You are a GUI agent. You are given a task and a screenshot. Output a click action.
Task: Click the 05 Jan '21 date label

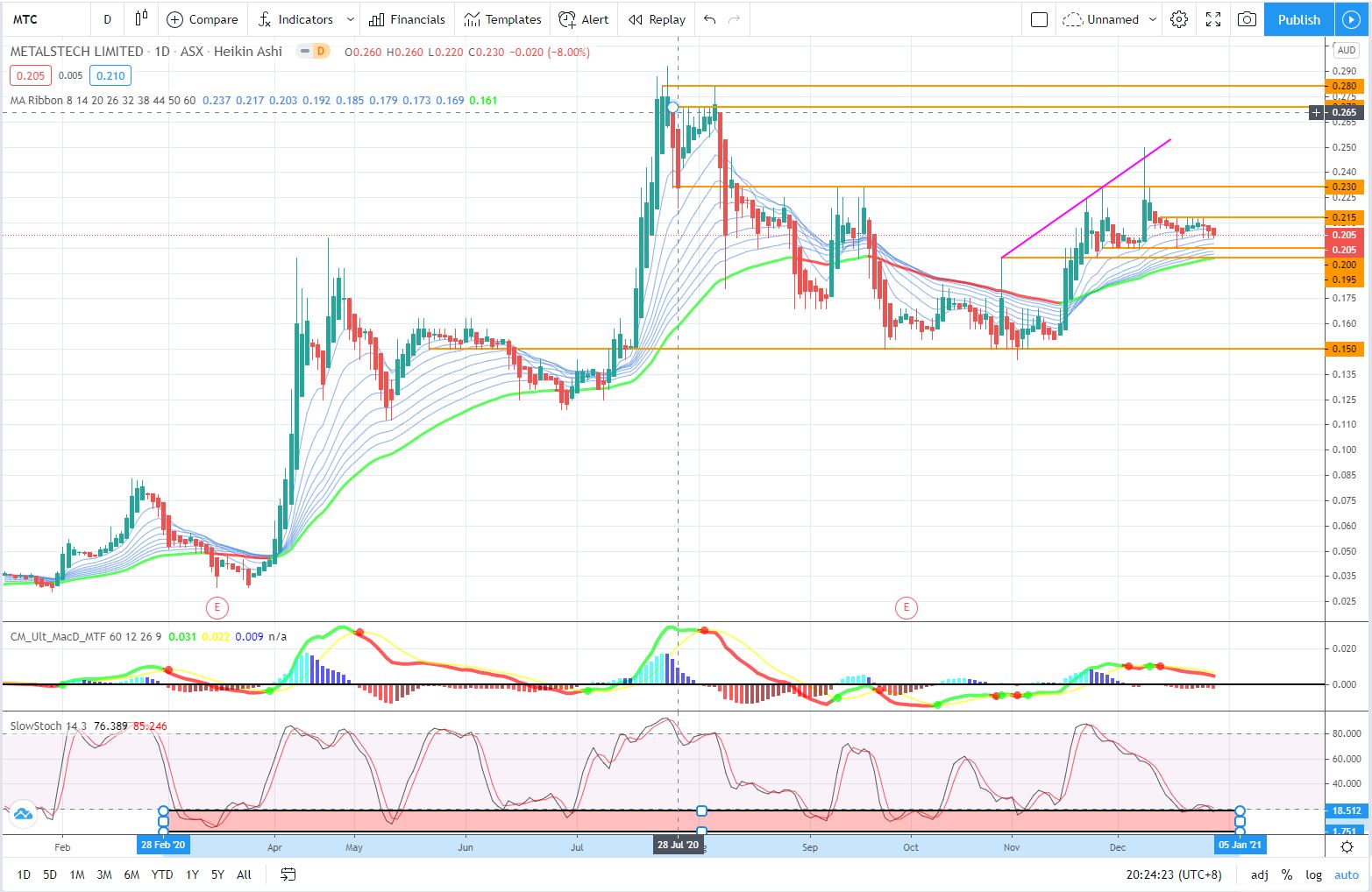point(1239,846)
